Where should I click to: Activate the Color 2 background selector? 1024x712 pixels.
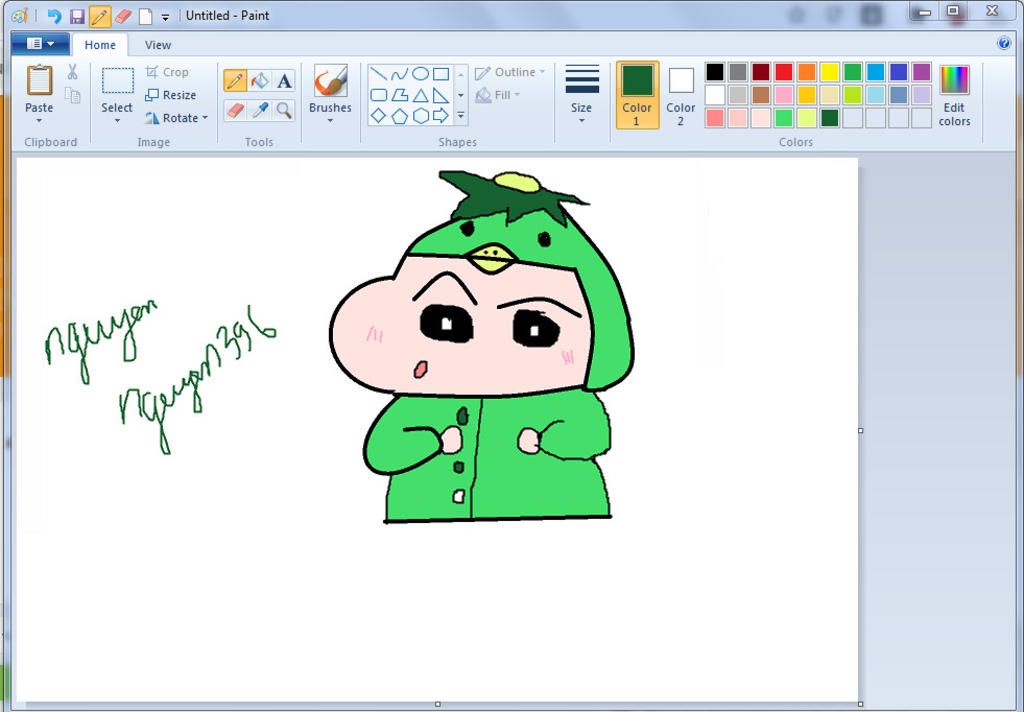(x=680, y=95)
